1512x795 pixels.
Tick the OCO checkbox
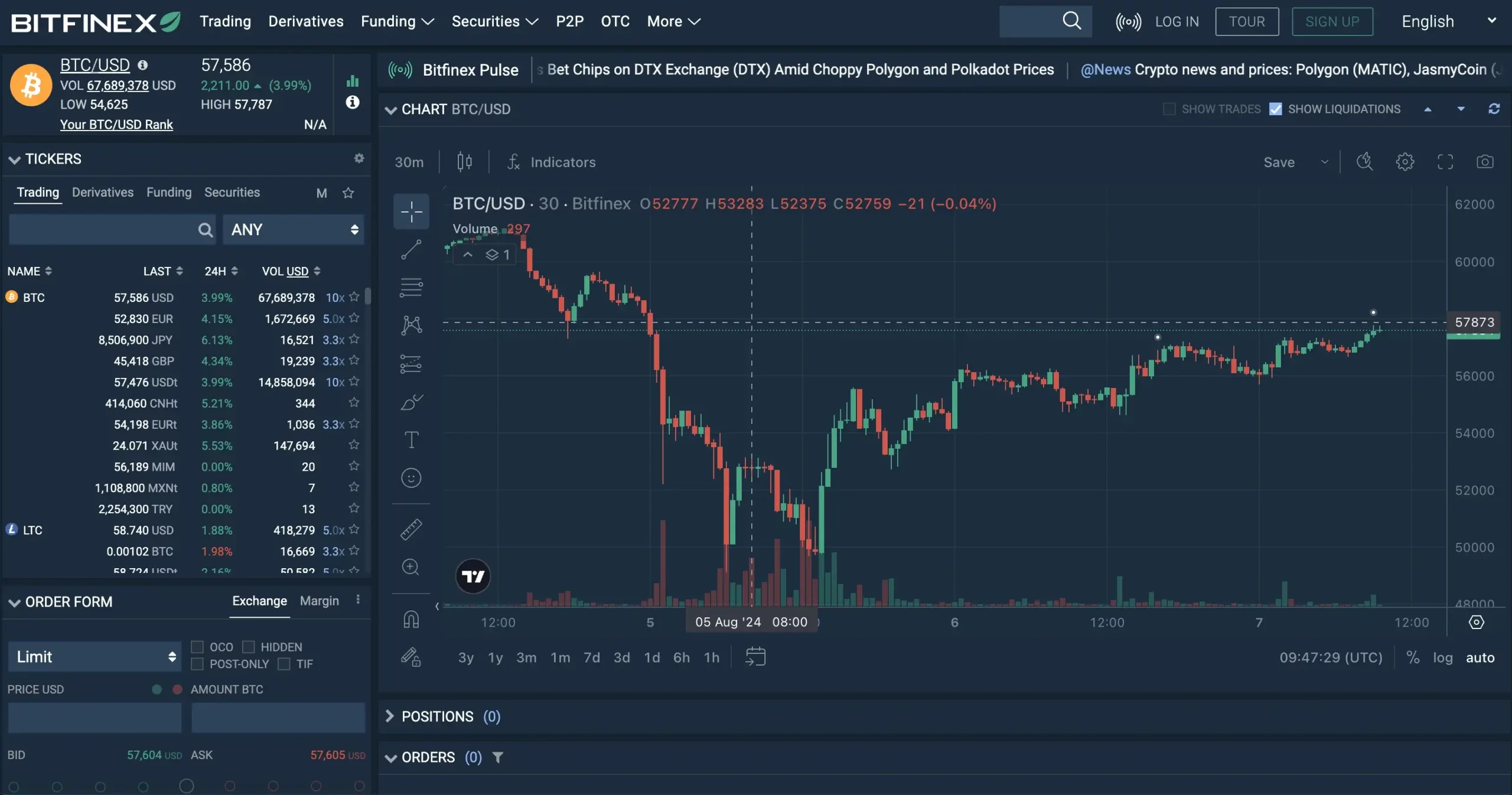pos(197,647)
